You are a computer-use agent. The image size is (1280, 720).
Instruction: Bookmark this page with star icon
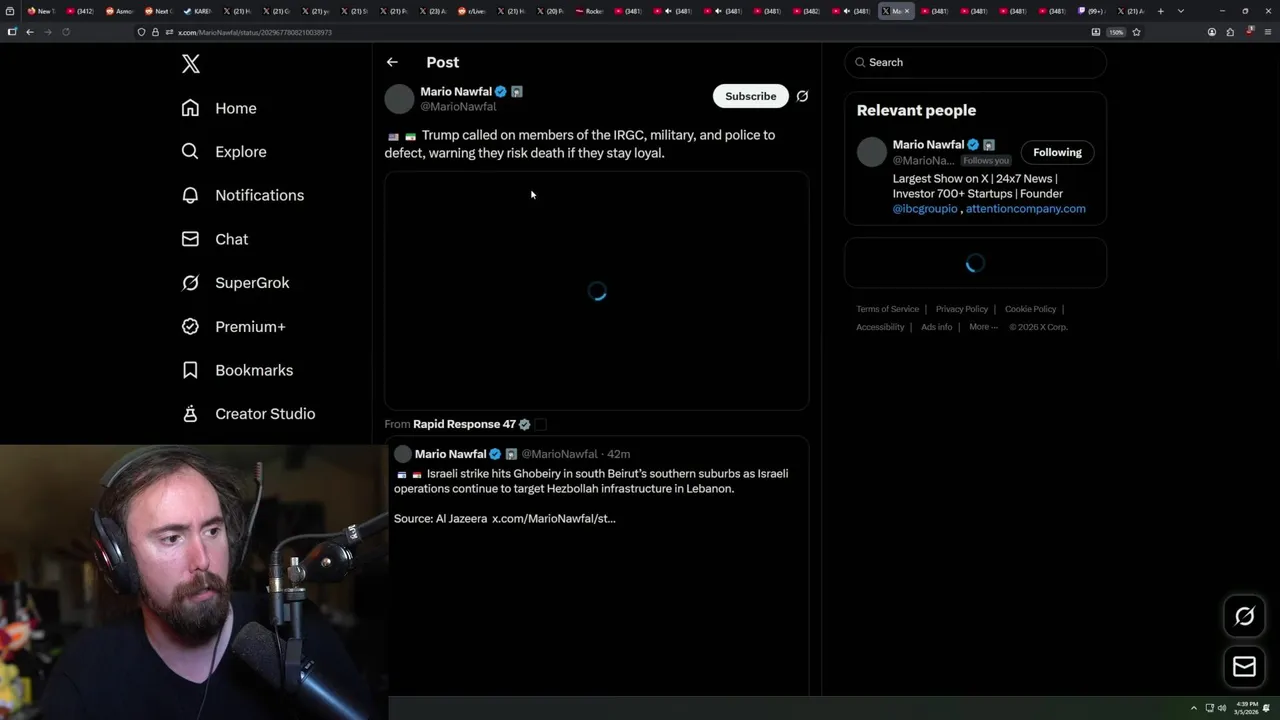click(x=1136, y=32)
